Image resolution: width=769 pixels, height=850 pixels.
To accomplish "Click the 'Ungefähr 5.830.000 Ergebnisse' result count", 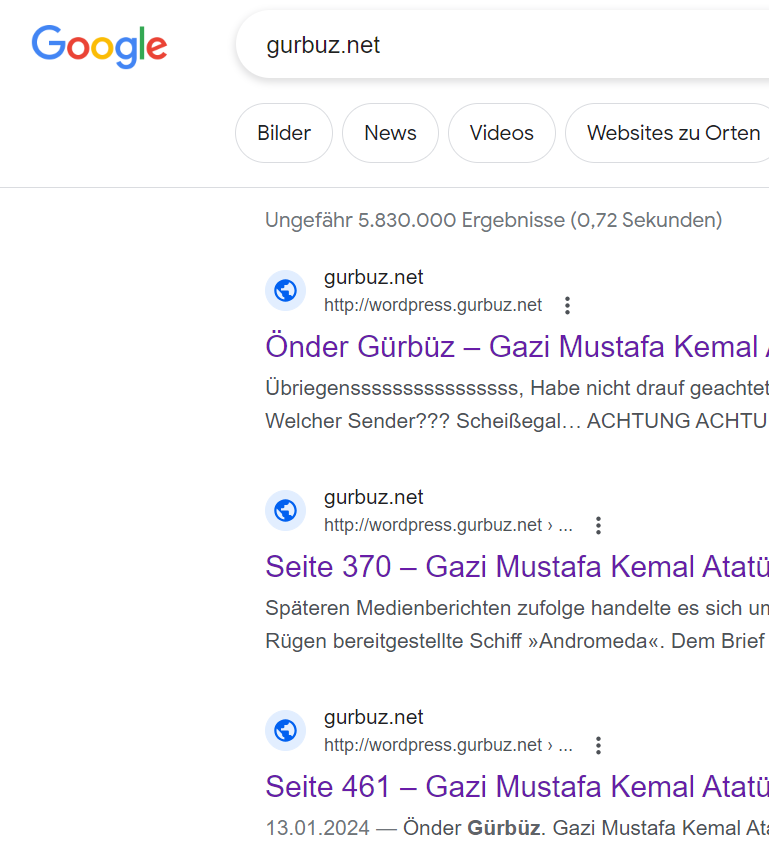I will pyautogui.click(x=494, y=220).
